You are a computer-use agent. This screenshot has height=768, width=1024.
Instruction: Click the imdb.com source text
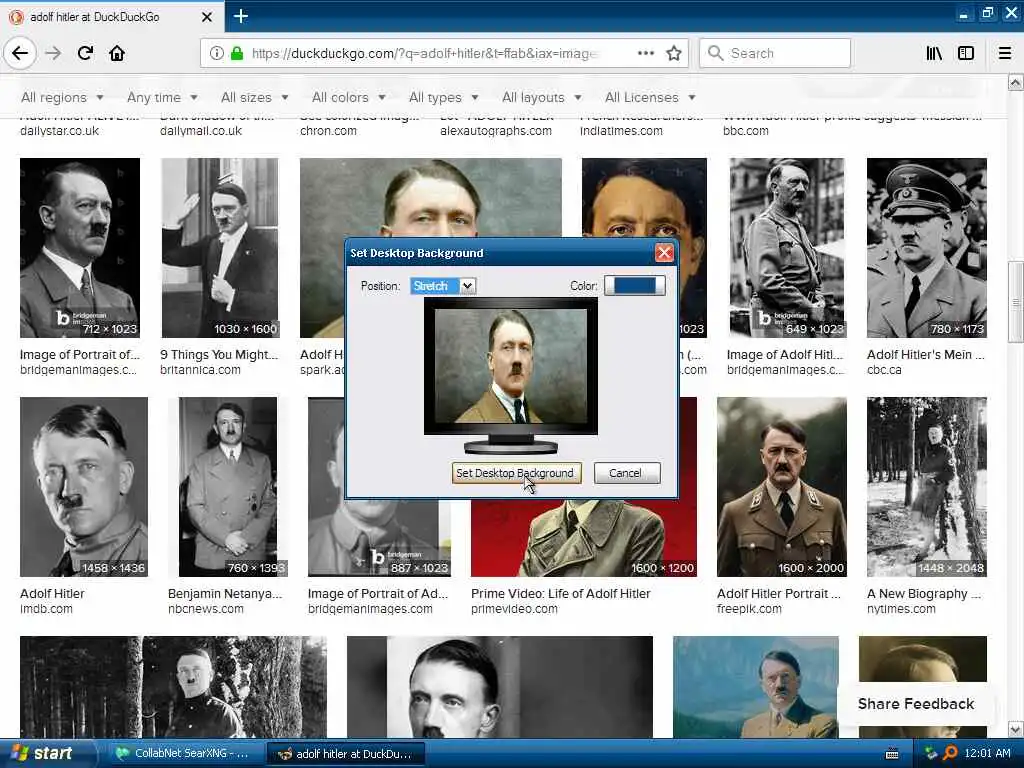pos(46,609)
